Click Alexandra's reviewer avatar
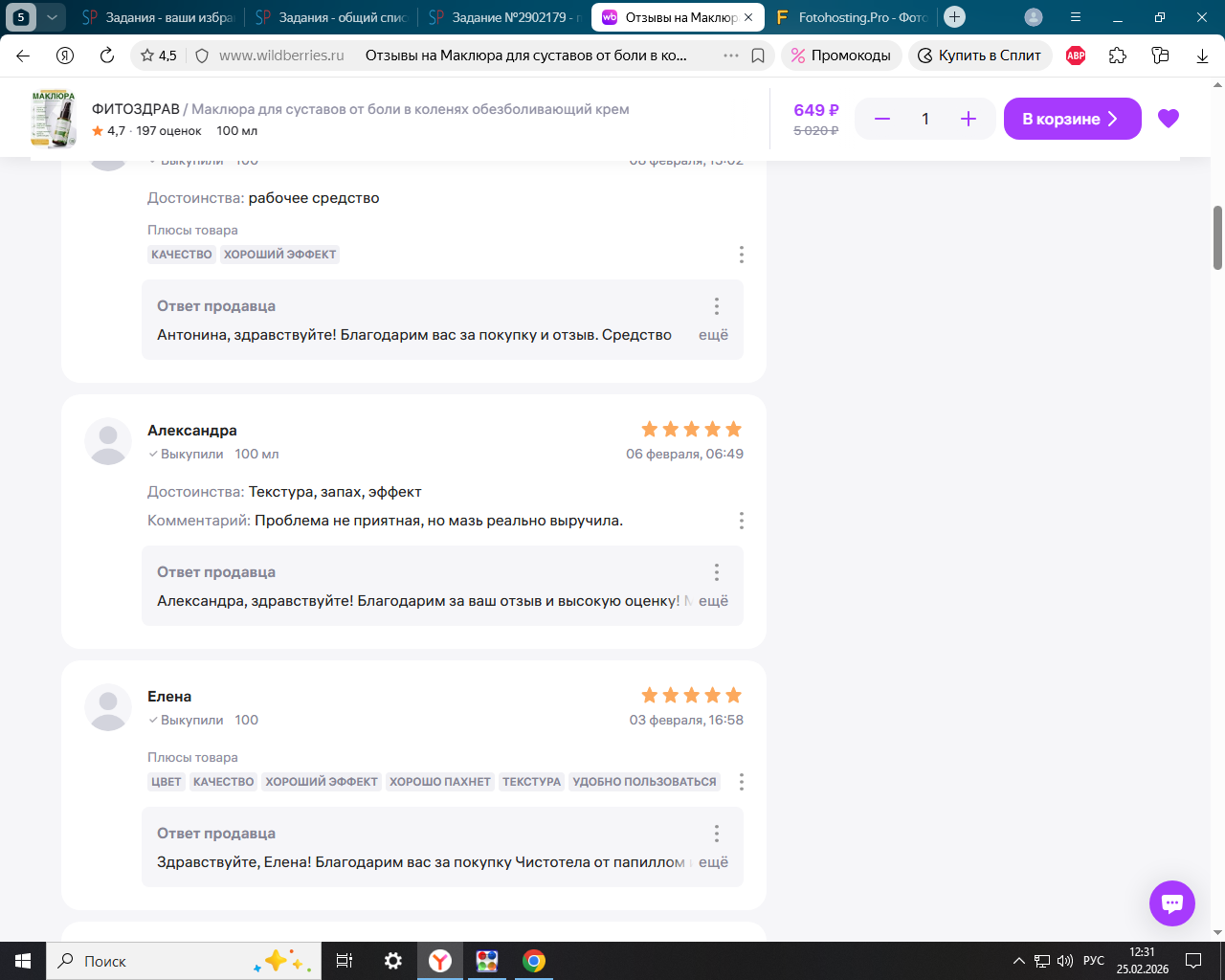Screen dimensions: 1225x980 point(108,441)
